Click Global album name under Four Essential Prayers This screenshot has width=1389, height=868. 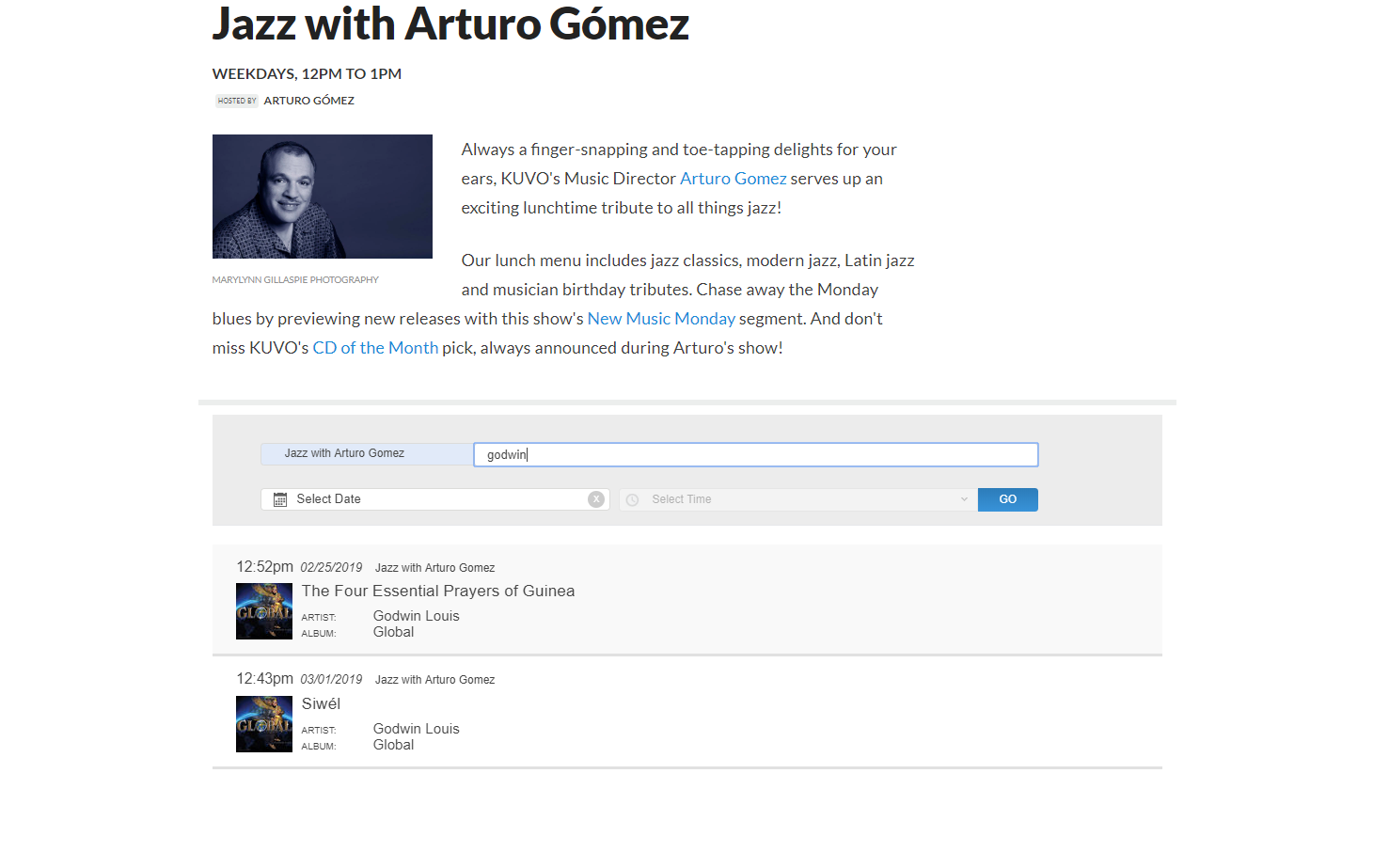[393, 632]
